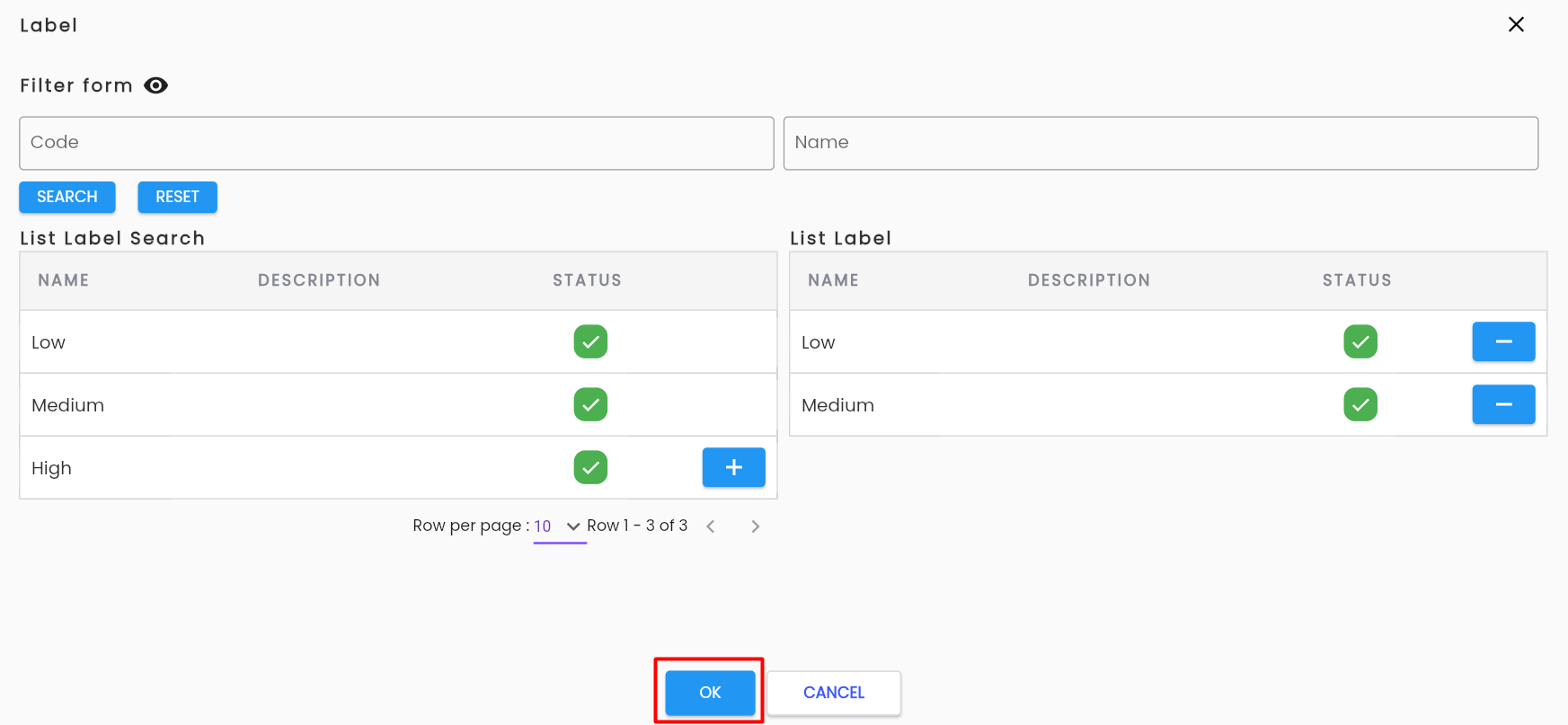
Task: Click Low status checkmark in List Label
Action: [x=1360, y=341]
